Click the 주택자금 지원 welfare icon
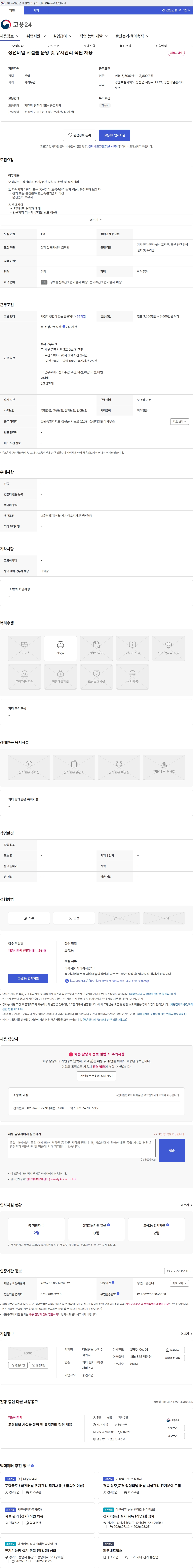This screenshot has height=1568, width=193. click(x=24, y=677)
